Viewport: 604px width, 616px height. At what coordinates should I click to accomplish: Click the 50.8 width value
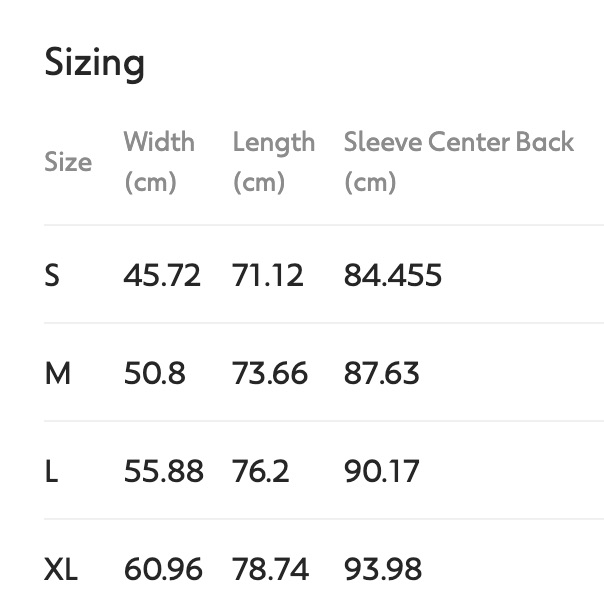154,373
